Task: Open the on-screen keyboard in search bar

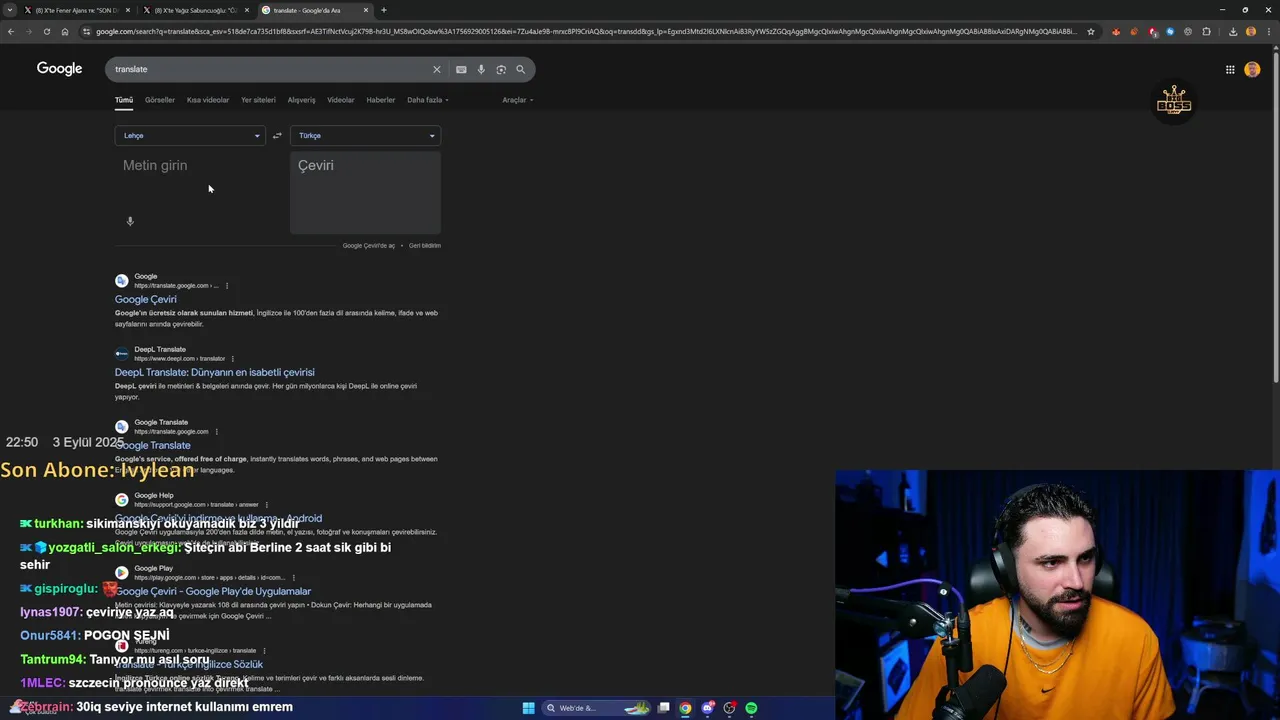Action: tap(461, 69)
